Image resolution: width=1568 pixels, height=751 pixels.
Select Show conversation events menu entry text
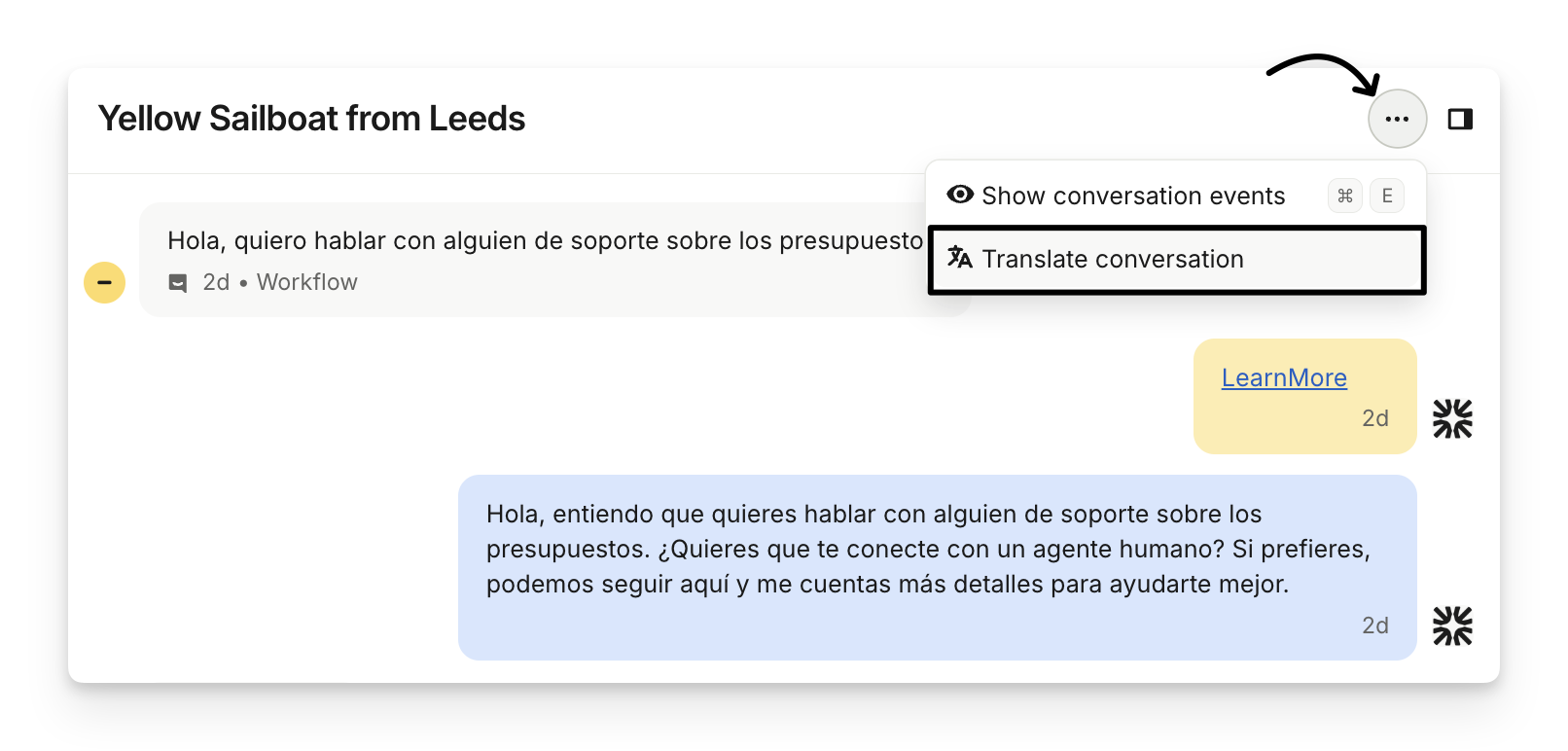coord(1133,196)
